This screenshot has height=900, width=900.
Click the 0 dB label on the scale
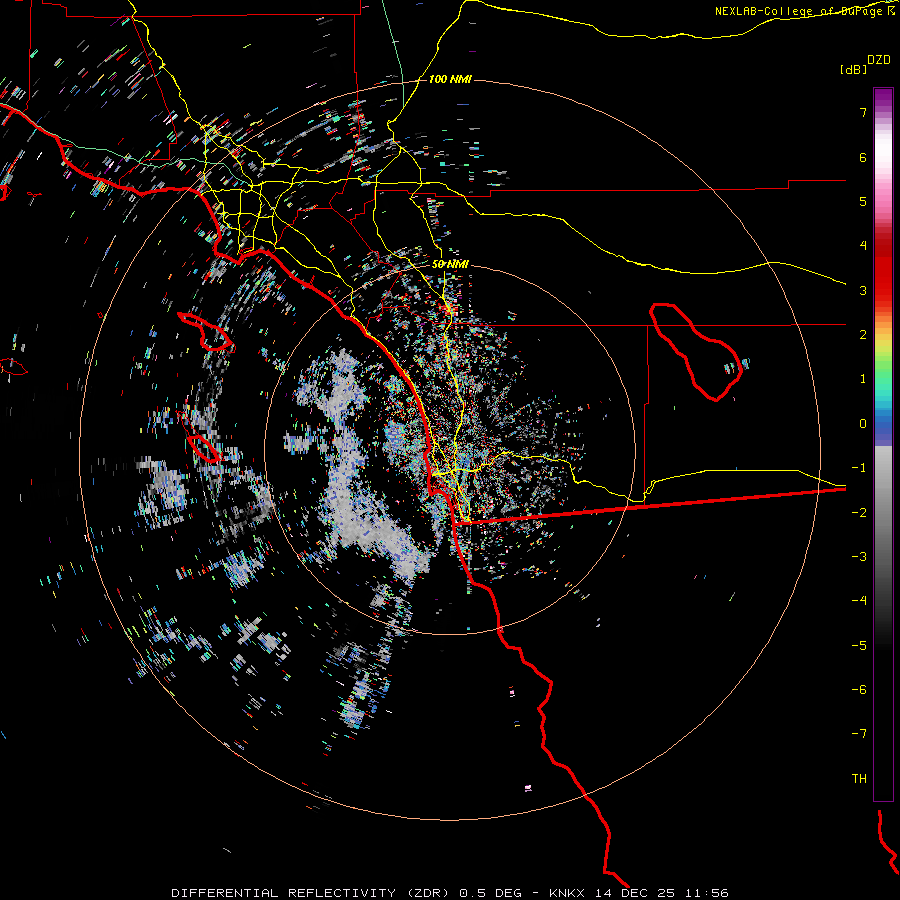[863, 424]
